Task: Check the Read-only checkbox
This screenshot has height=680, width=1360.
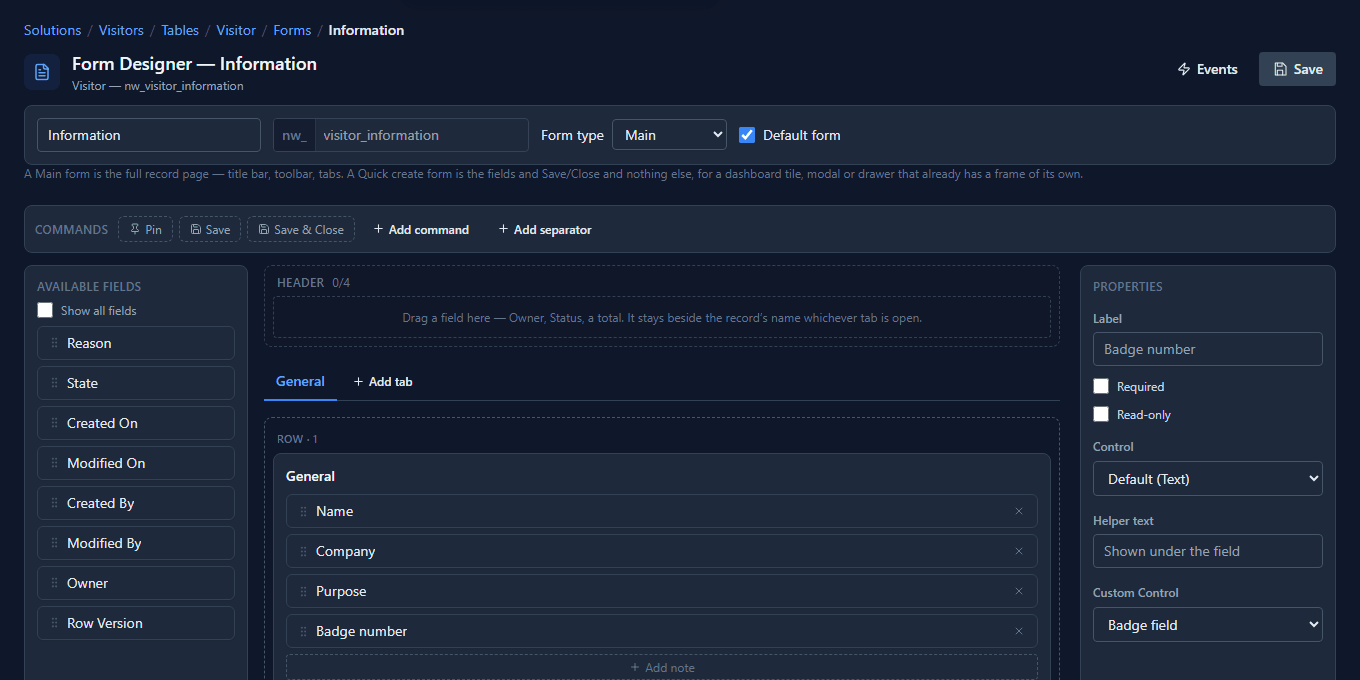Action: (x=1101, y=414)
